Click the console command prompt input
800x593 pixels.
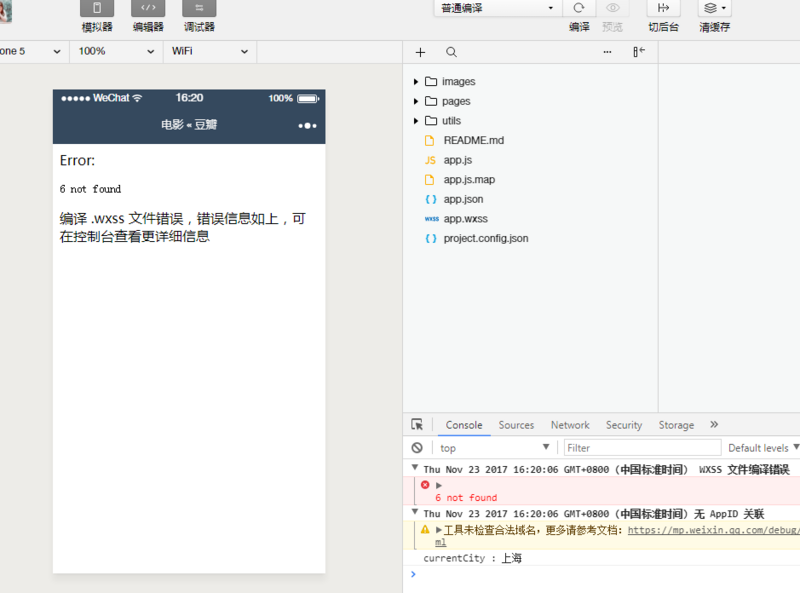[607, 575]
